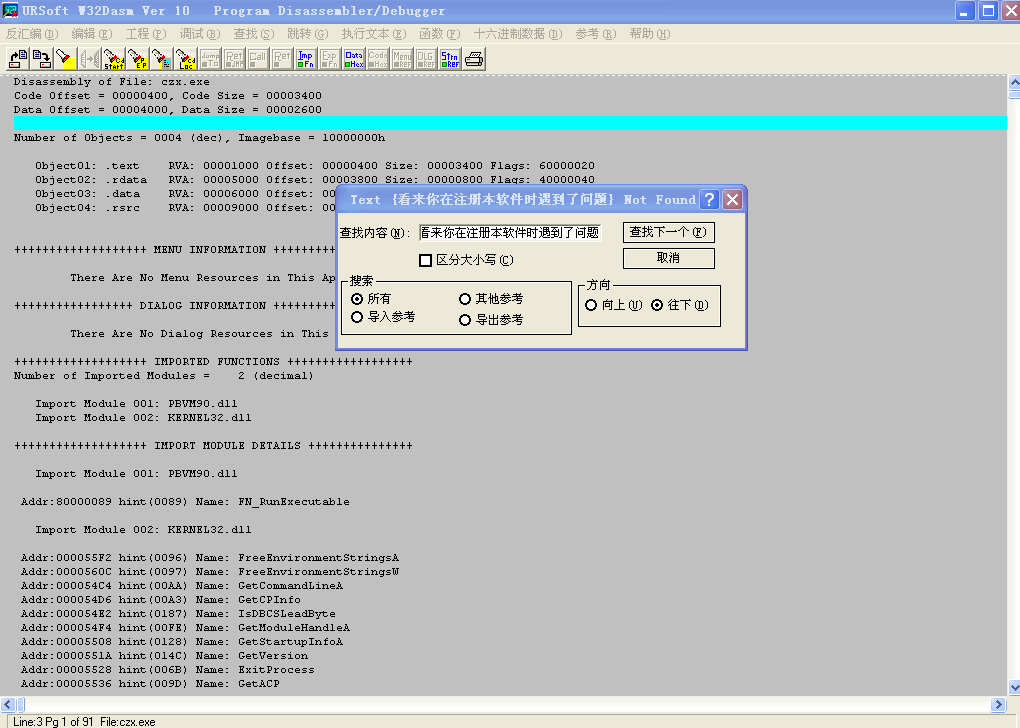Click the 'File:czx.exe' status bar text
Screen dimensions: 1020x728
[128, 721]
